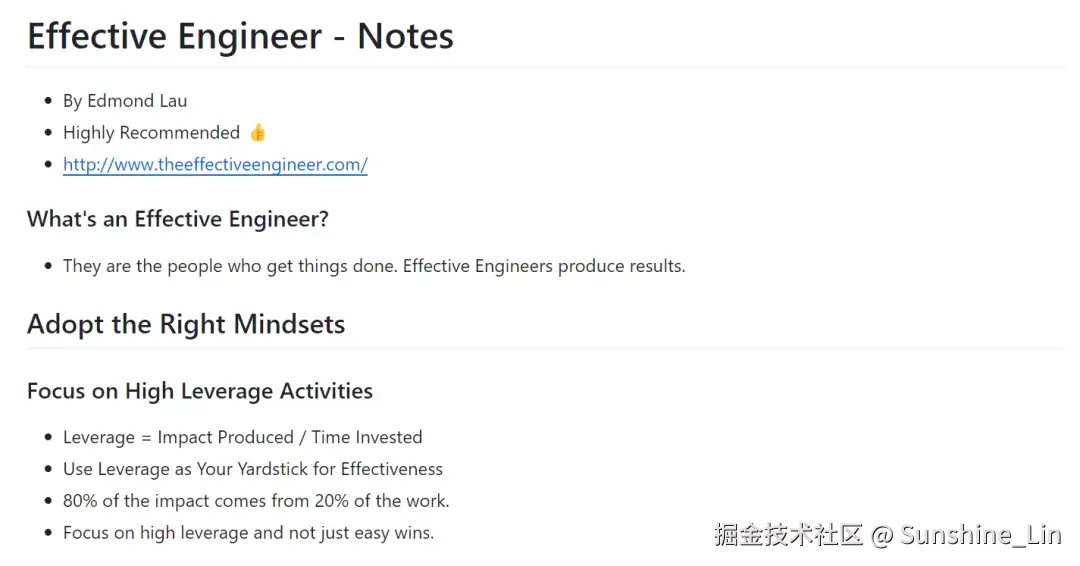Click the 掘金技术社区 watermark text
Screen dimensions: 1080x566
click(x=788, y=535)
